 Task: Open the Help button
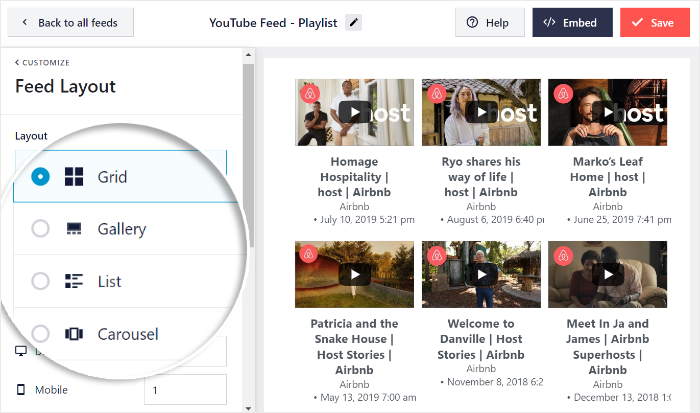(x=489, y=22)
